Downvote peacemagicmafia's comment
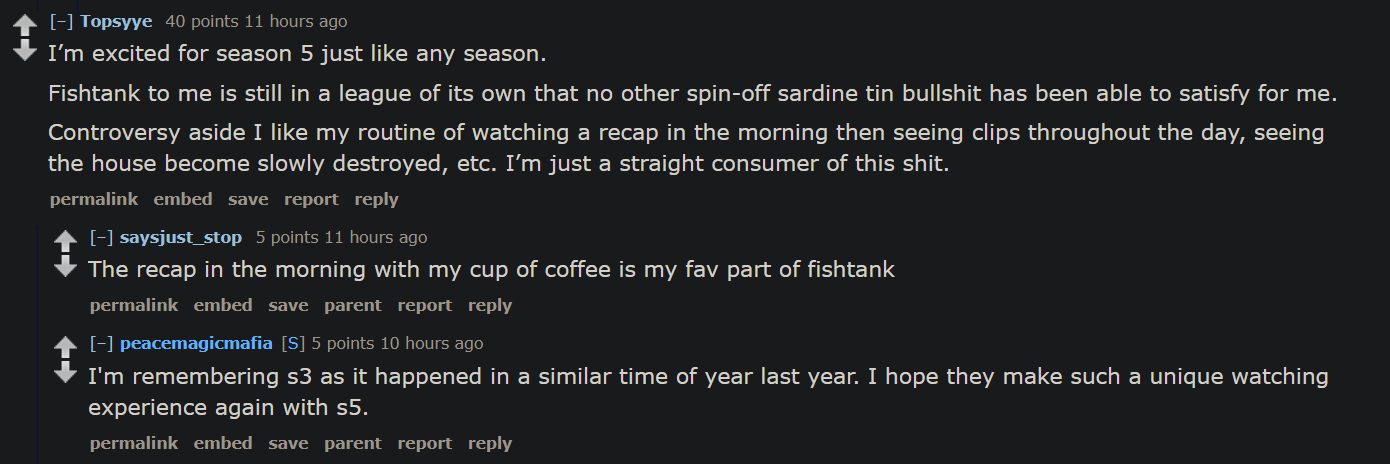 [x=64, y=373]
